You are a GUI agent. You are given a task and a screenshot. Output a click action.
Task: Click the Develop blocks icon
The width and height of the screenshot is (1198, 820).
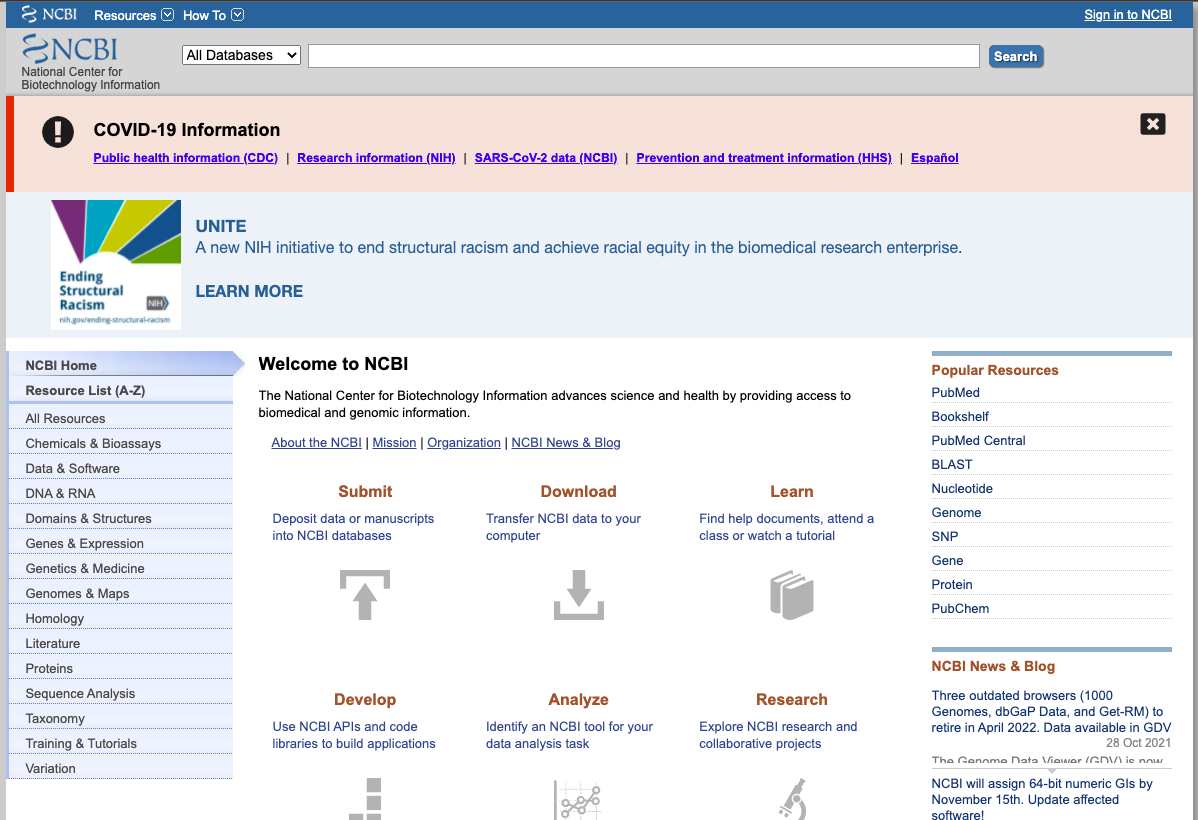pyautogui.click(x=366, y=799)
